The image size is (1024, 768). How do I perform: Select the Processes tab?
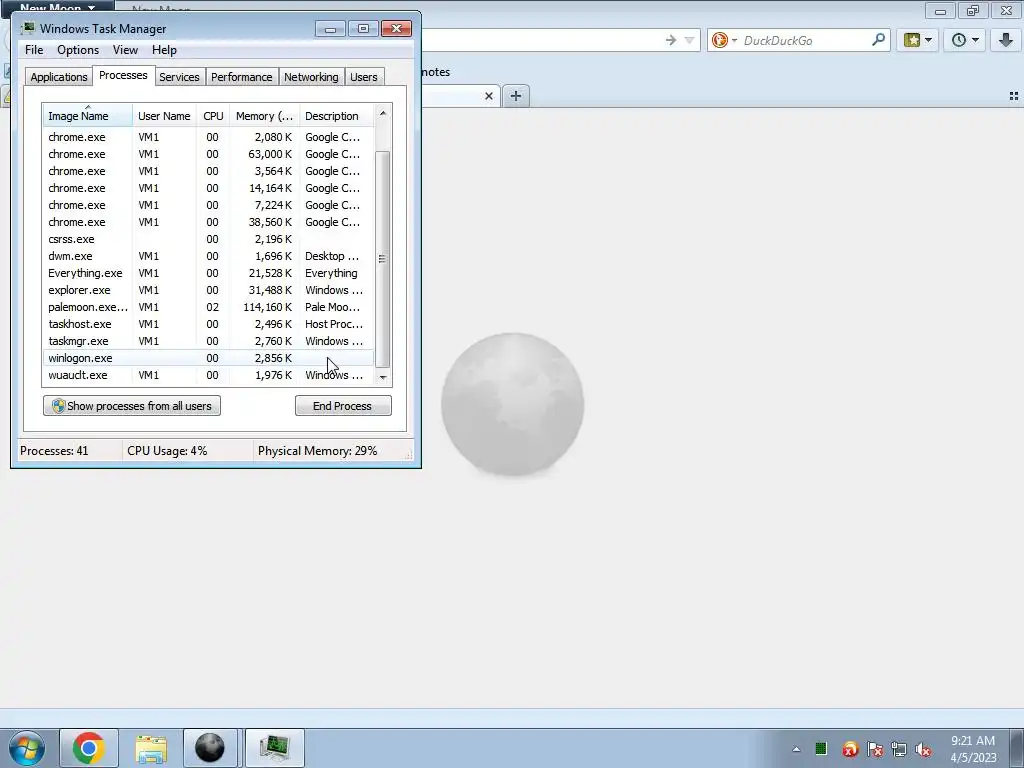[123, 75]
